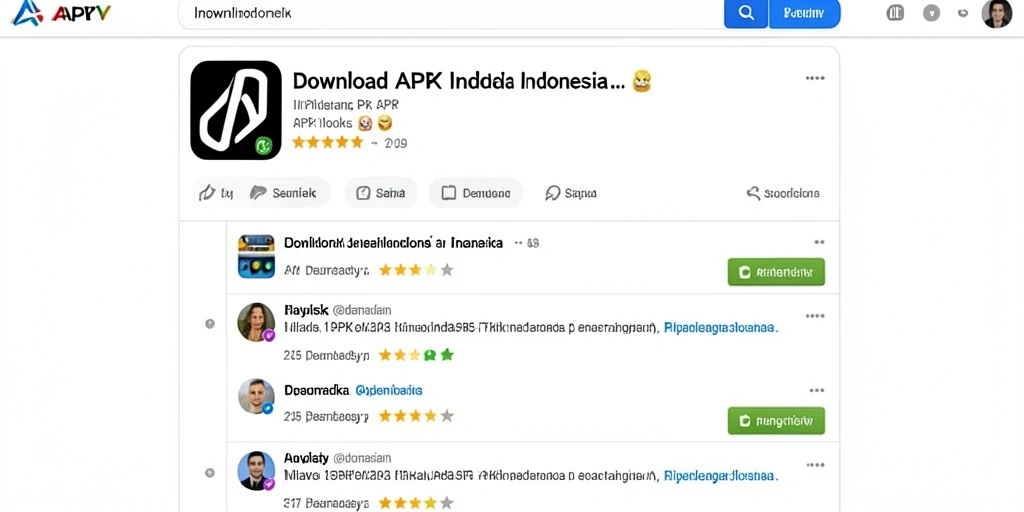1024x512 pixels.
Task: Click the "Demdcna" action button
Action: pos(475,193)
